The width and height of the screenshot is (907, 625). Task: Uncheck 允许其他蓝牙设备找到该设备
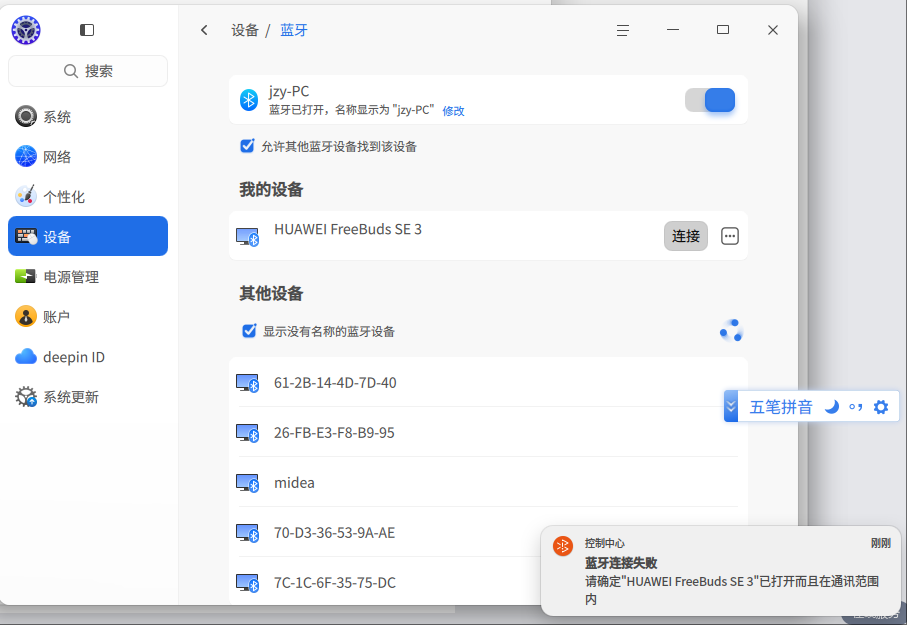click(x=247, y=146)
